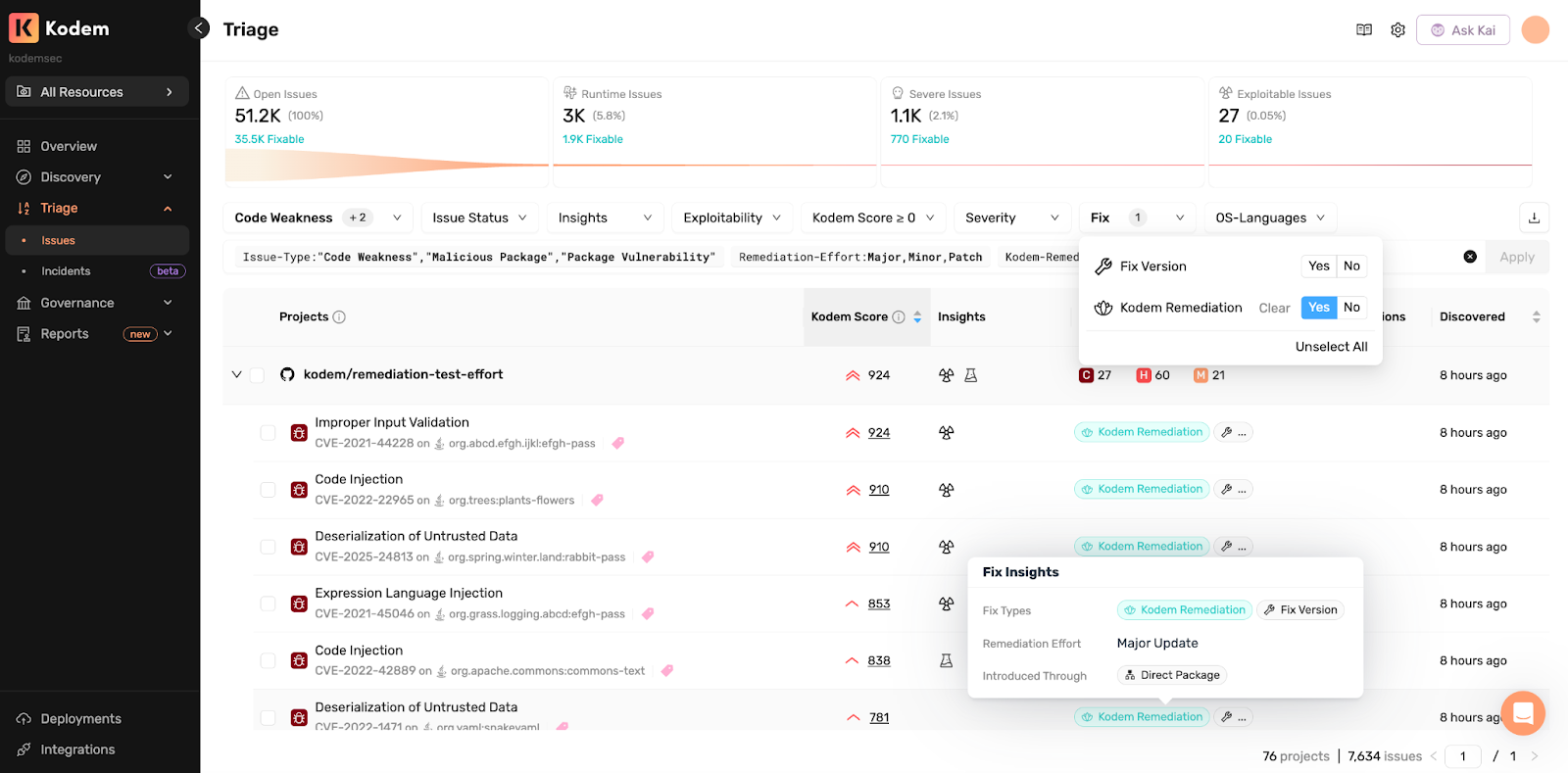Check the CVE-2022-22965 Code Injection checkbox
Image resolution: width=1568 pixels, height=773 pixels.
click(268, 489)
